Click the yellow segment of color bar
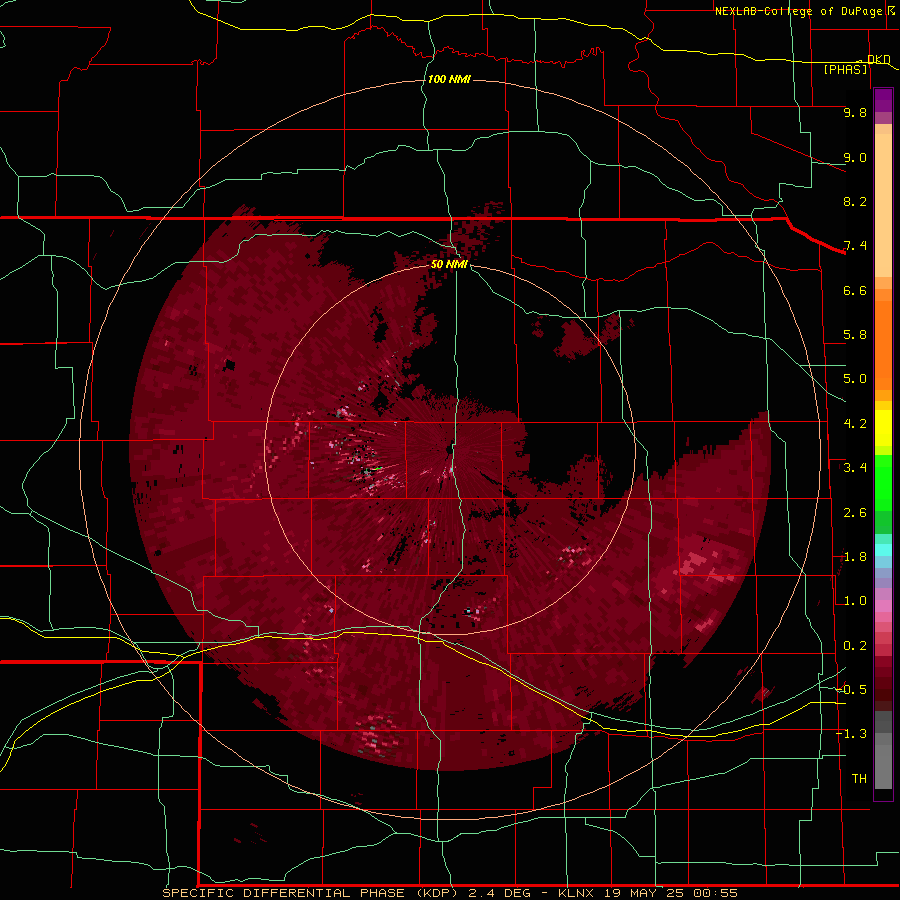Viewport: 900px width, 900px height. click(x=883, y=428)
